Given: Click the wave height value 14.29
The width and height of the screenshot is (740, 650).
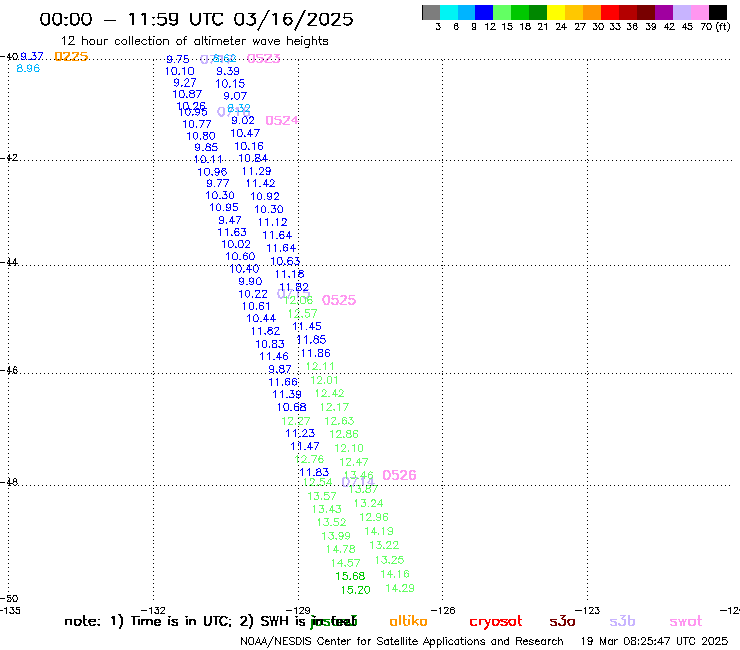Looking at the screenshot, I should coord(400,589).
